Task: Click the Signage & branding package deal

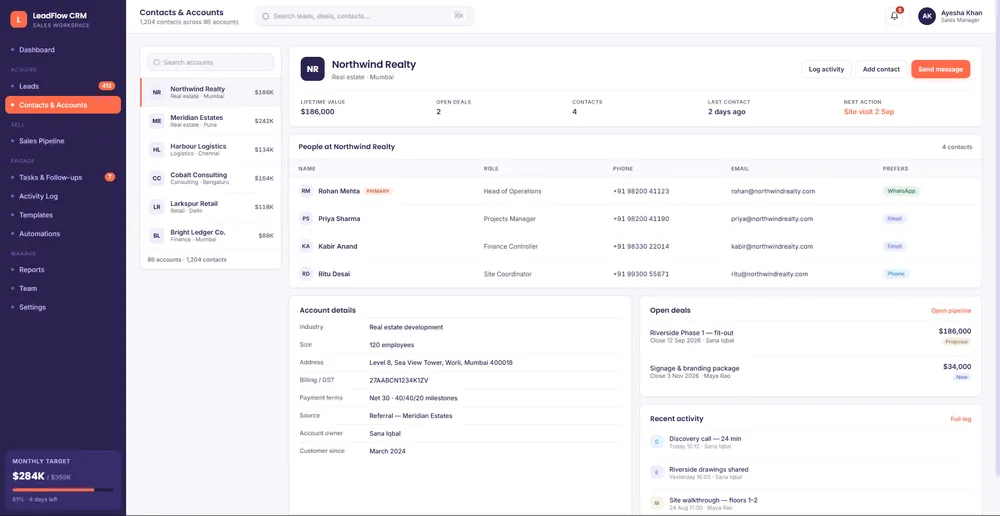Action: [x=810, y=372]
